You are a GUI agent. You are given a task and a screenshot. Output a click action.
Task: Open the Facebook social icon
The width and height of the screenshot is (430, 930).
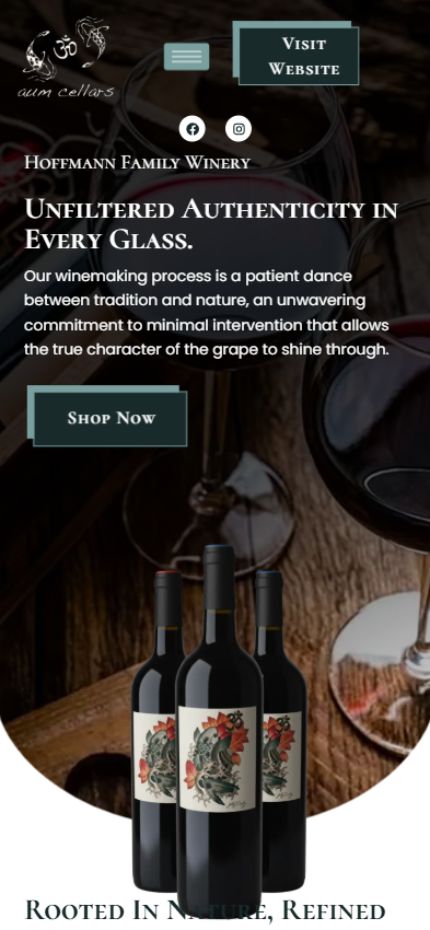[192, 129]
